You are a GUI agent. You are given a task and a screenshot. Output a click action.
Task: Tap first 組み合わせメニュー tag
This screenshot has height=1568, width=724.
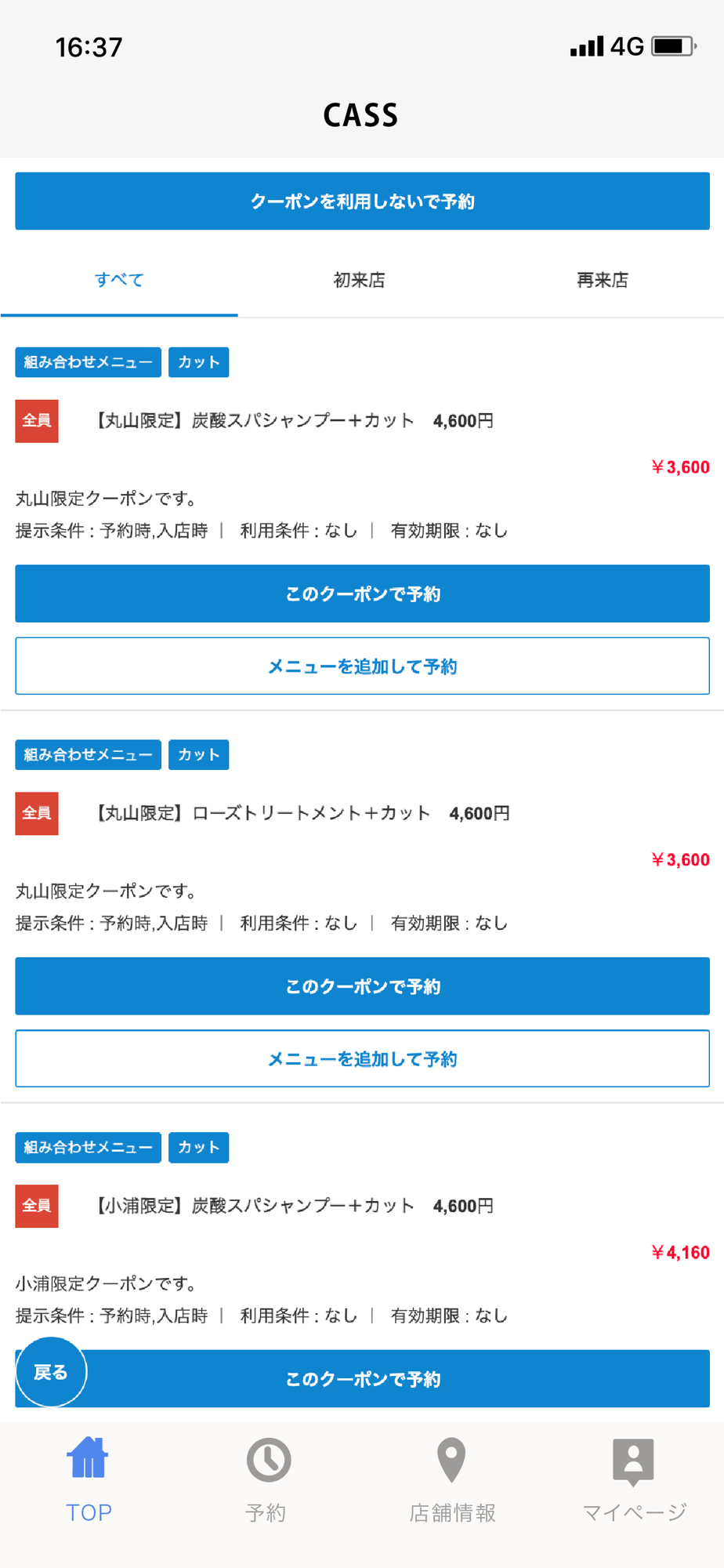click(88, 362)
